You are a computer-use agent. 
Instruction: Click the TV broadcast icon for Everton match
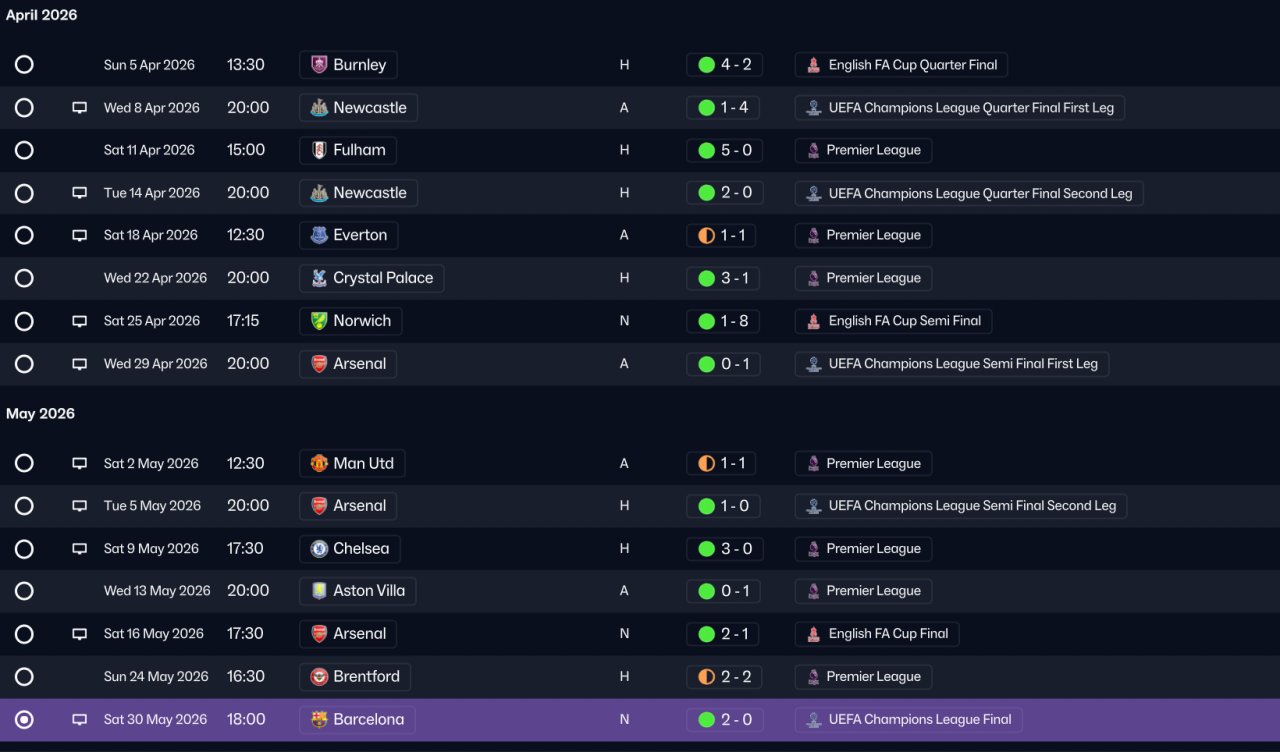pyautogui.click(x=80, y=236)
